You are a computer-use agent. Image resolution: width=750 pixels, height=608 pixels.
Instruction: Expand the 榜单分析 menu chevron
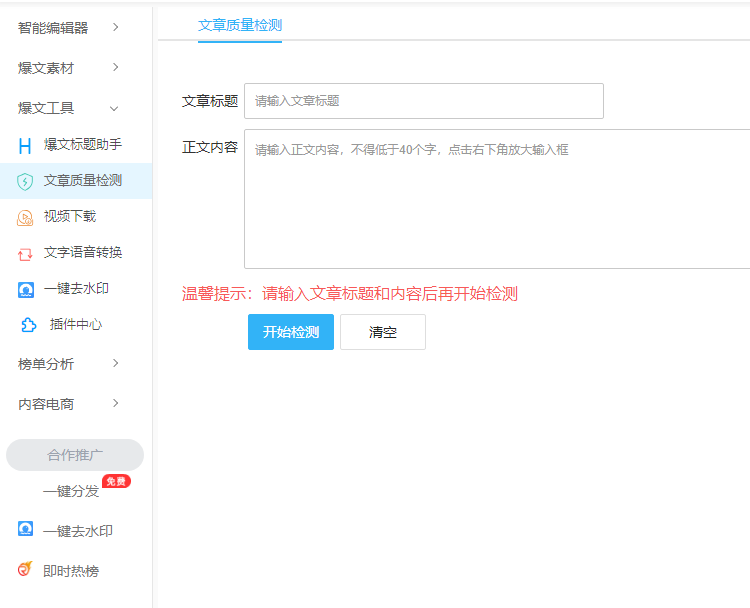[116, 363]
